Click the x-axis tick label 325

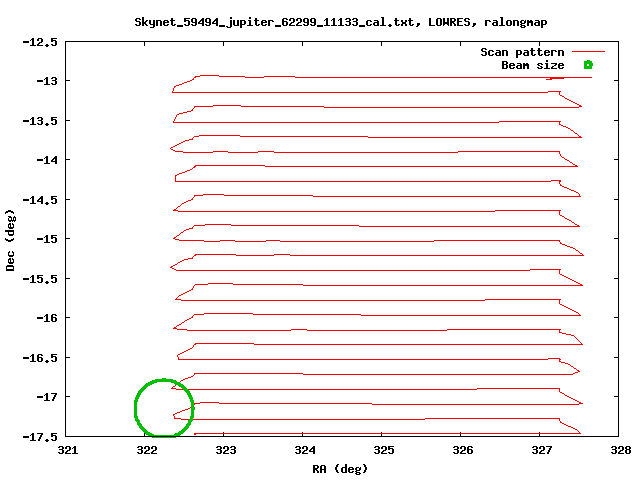coord(384,450)
